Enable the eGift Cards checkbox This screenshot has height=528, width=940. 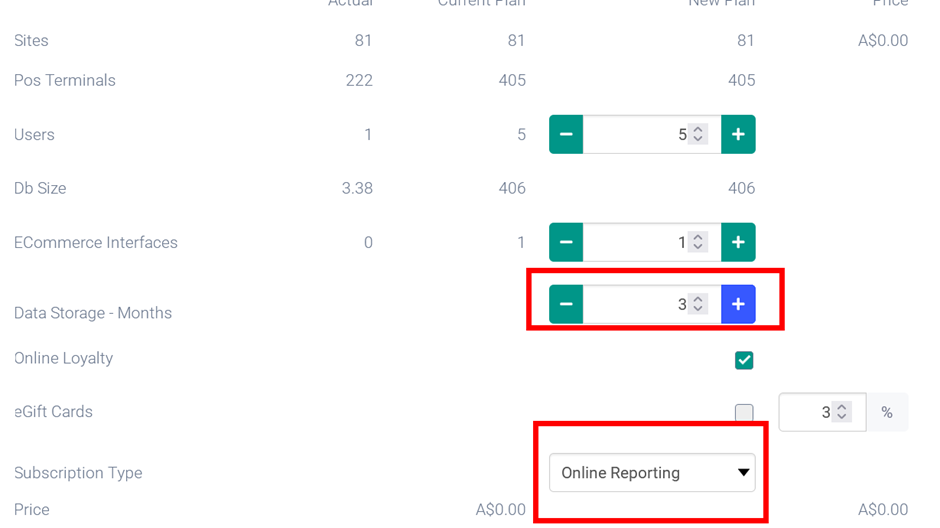pyautogui.click(x=744, y=413)
